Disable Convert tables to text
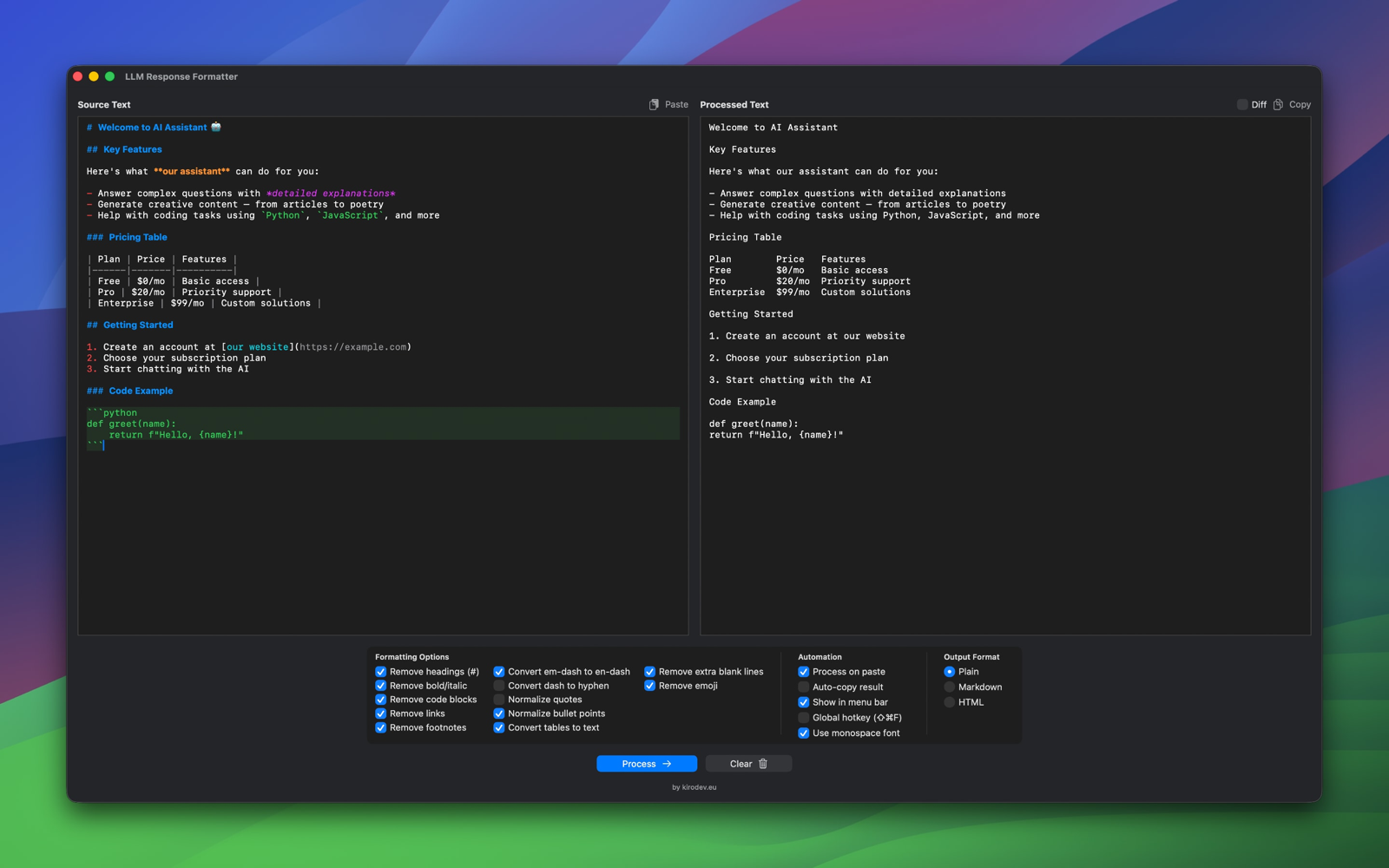The height and width of the screenshot is (868, 1389). click(498, 727)
